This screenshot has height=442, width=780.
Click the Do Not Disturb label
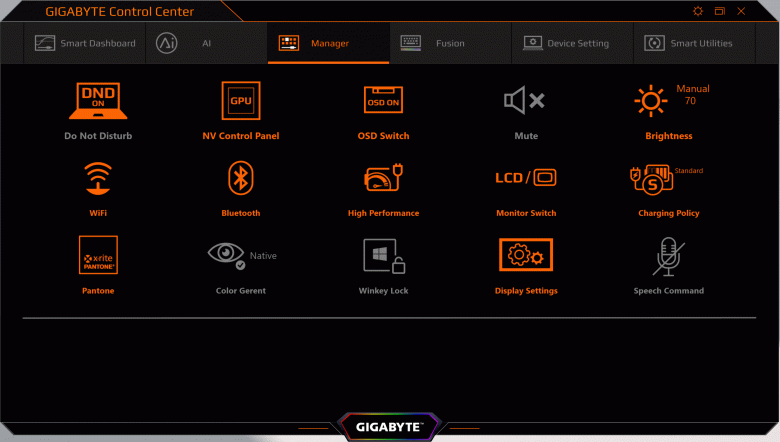[98, 136]
